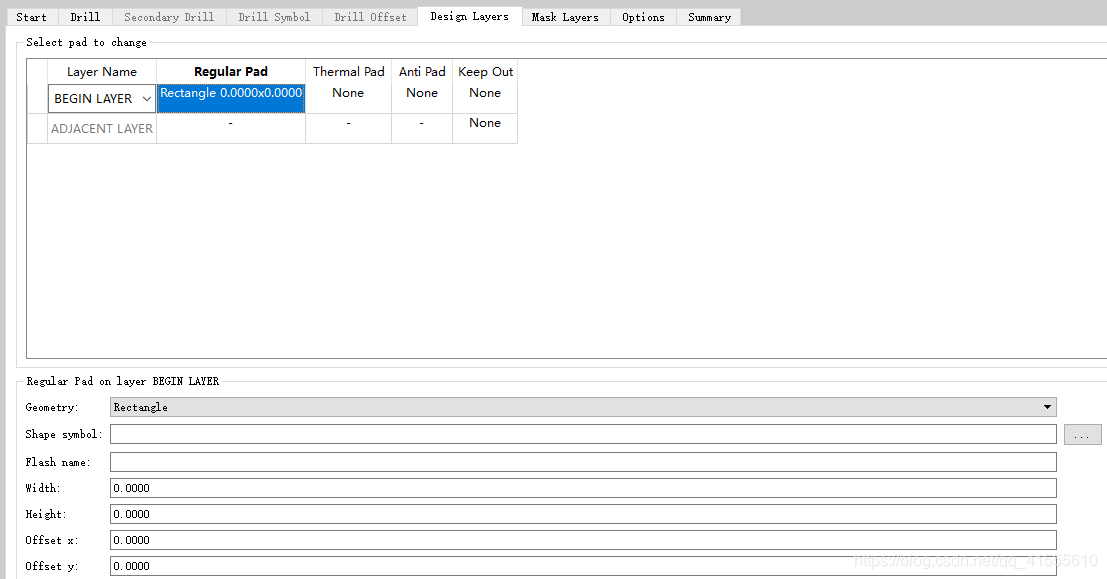Click in the Offset x field
Image resolution: width=1107 pixels, height=579 pixels.
pos(582,540)
